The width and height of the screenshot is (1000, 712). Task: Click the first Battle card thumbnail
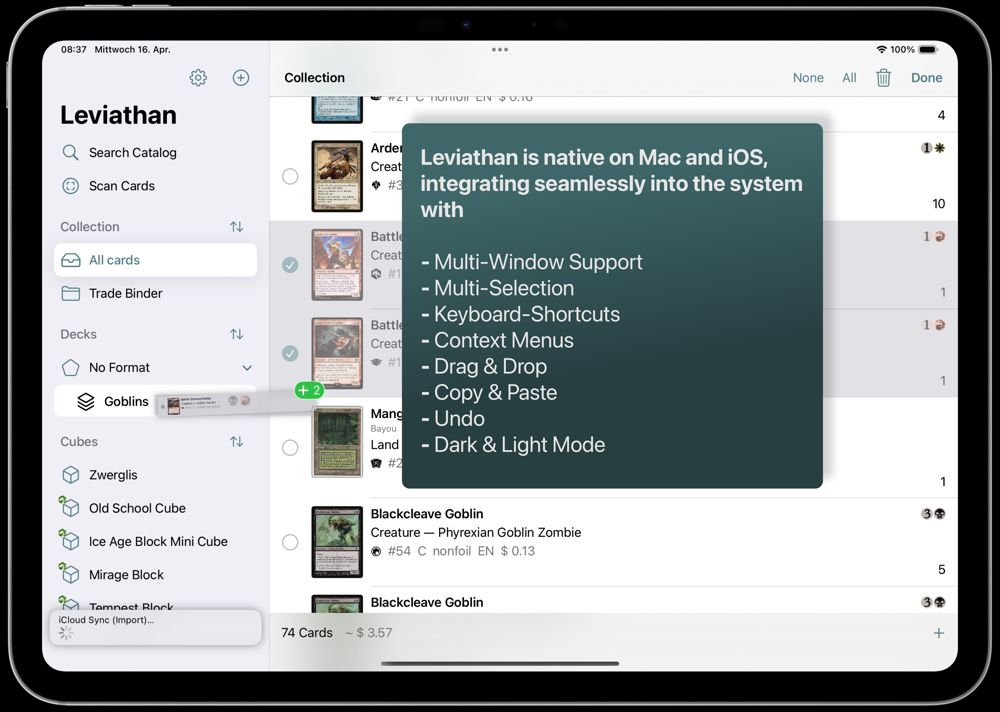tap(337, 264)
